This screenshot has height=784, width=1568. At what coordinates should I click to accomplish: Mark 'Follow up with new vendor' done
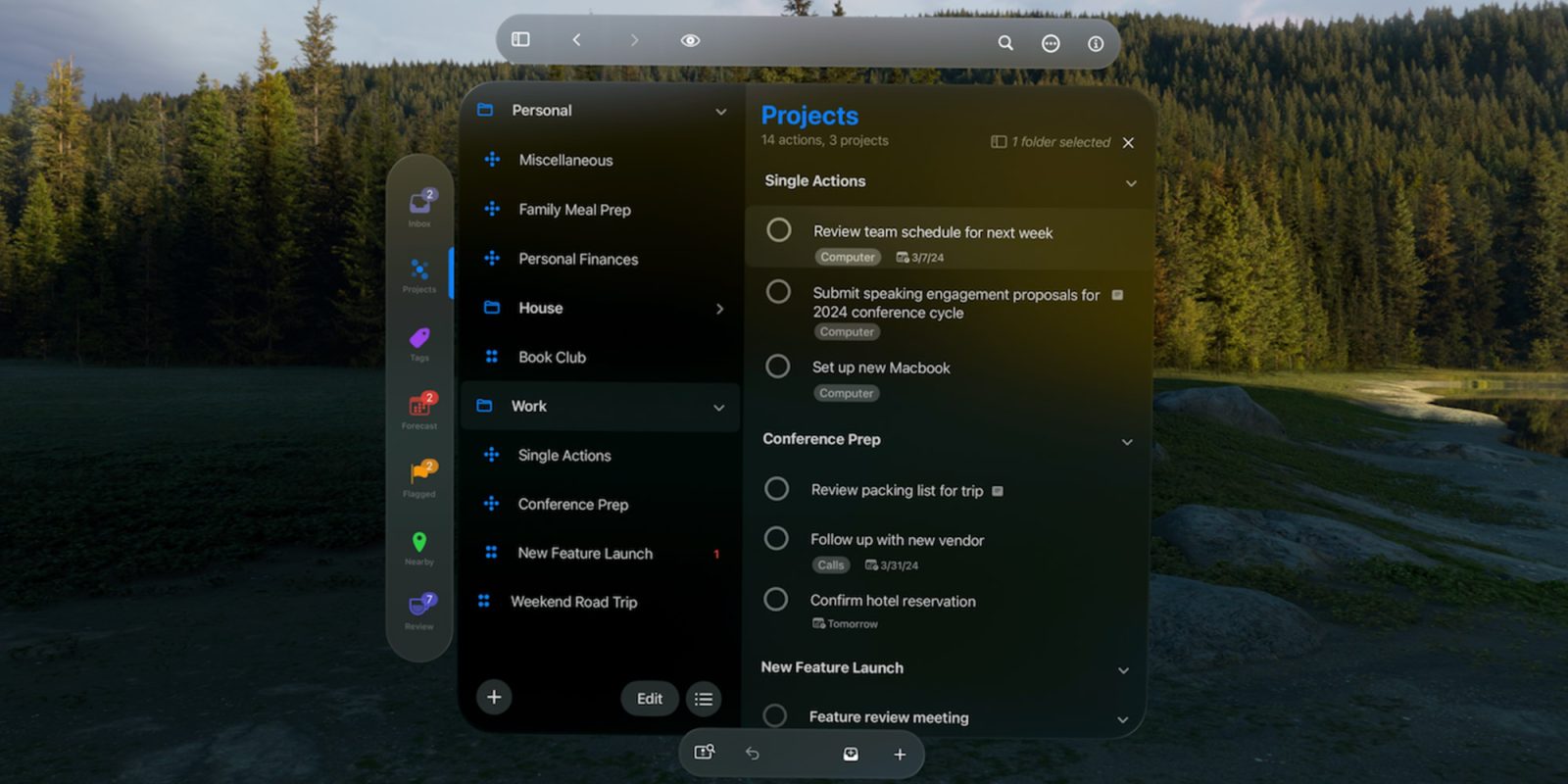(776, 538)
